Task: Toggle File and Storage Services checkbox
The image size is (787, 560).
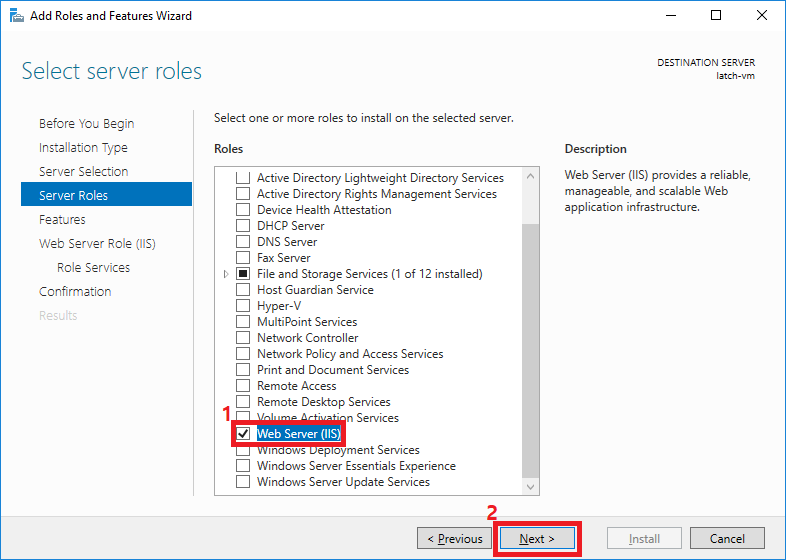Action: click(x=243, y=274)
